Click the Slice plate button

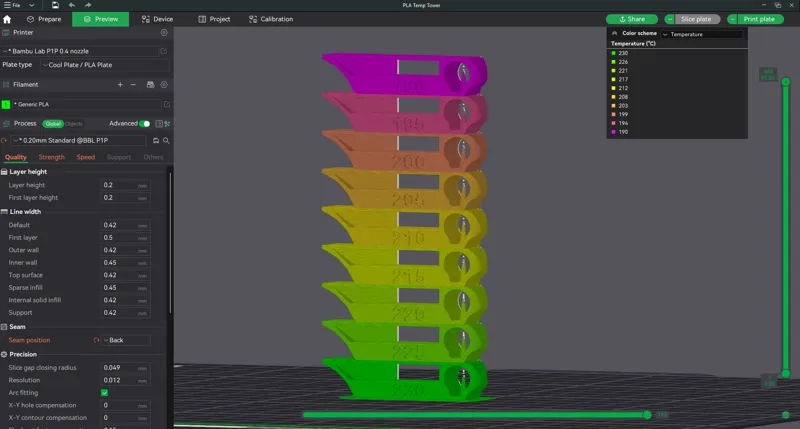click(696, 19)
